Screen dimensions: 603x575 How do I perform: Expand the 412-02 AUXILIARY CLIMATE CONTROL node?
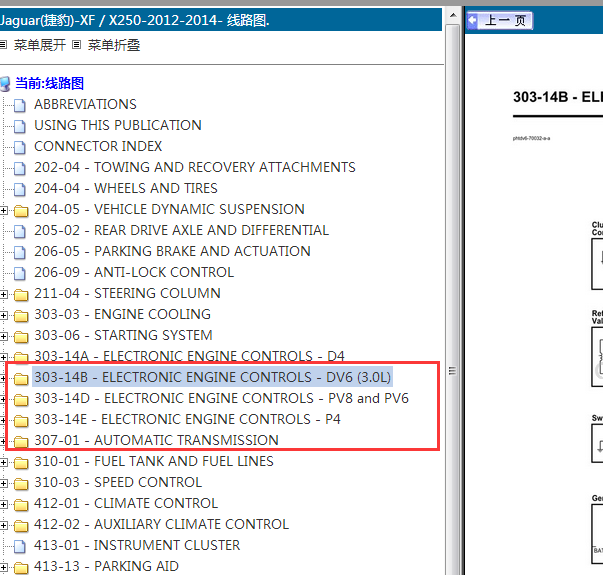point(3,525)
